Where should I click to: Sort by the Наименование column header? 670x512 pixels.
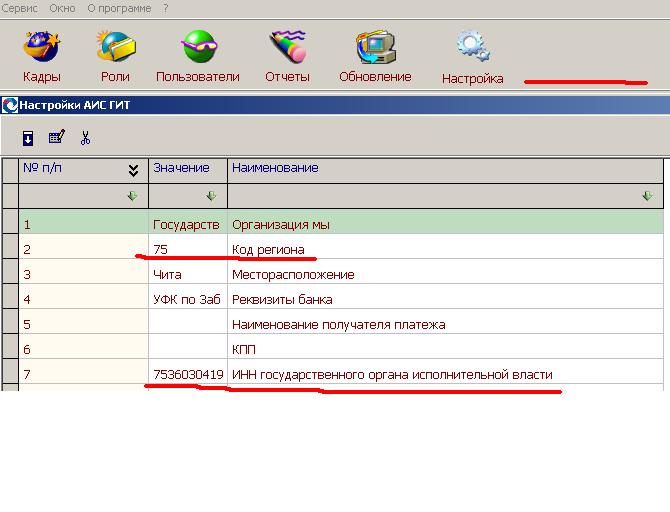(445, 171)
